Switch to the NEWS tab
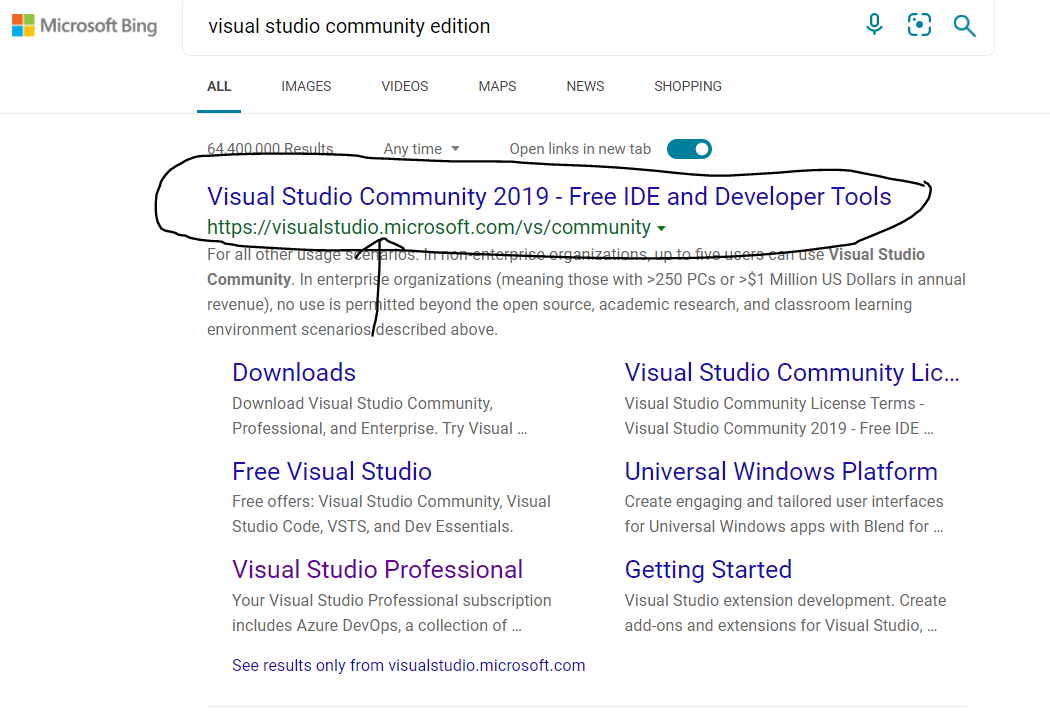 click(585, 86)
